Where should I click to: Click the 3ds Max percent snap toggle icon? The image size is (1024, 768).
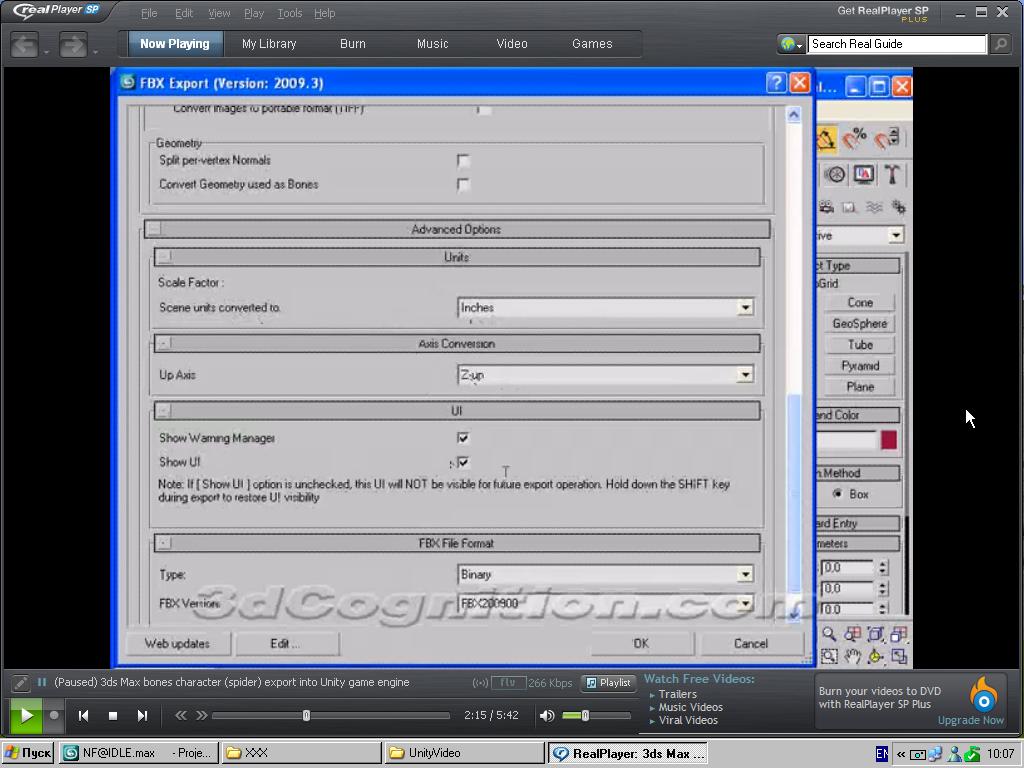pyautogui.click(x=854, y=139)
